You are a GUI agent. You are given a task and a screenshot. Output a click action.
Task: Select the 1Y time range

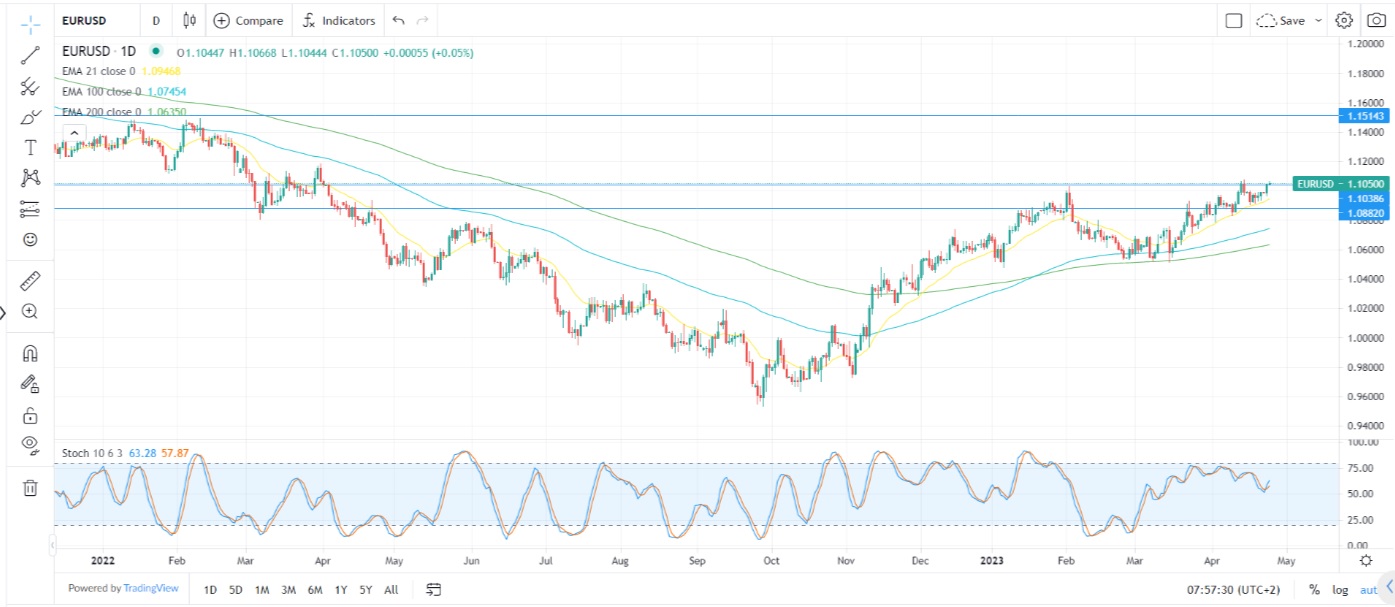[341, 590]
